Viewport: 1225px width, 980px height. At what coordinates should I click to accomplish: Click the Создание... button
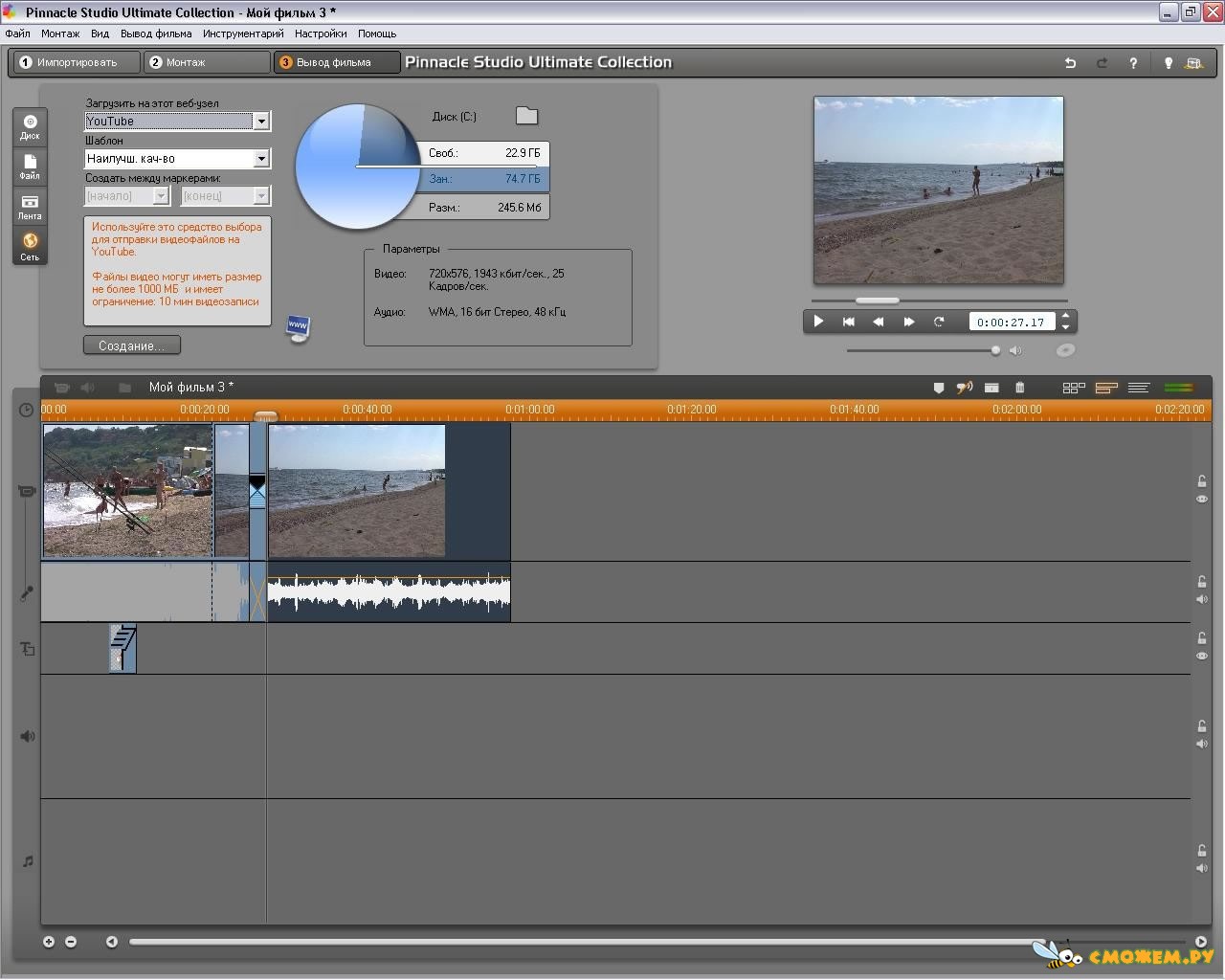132,345
